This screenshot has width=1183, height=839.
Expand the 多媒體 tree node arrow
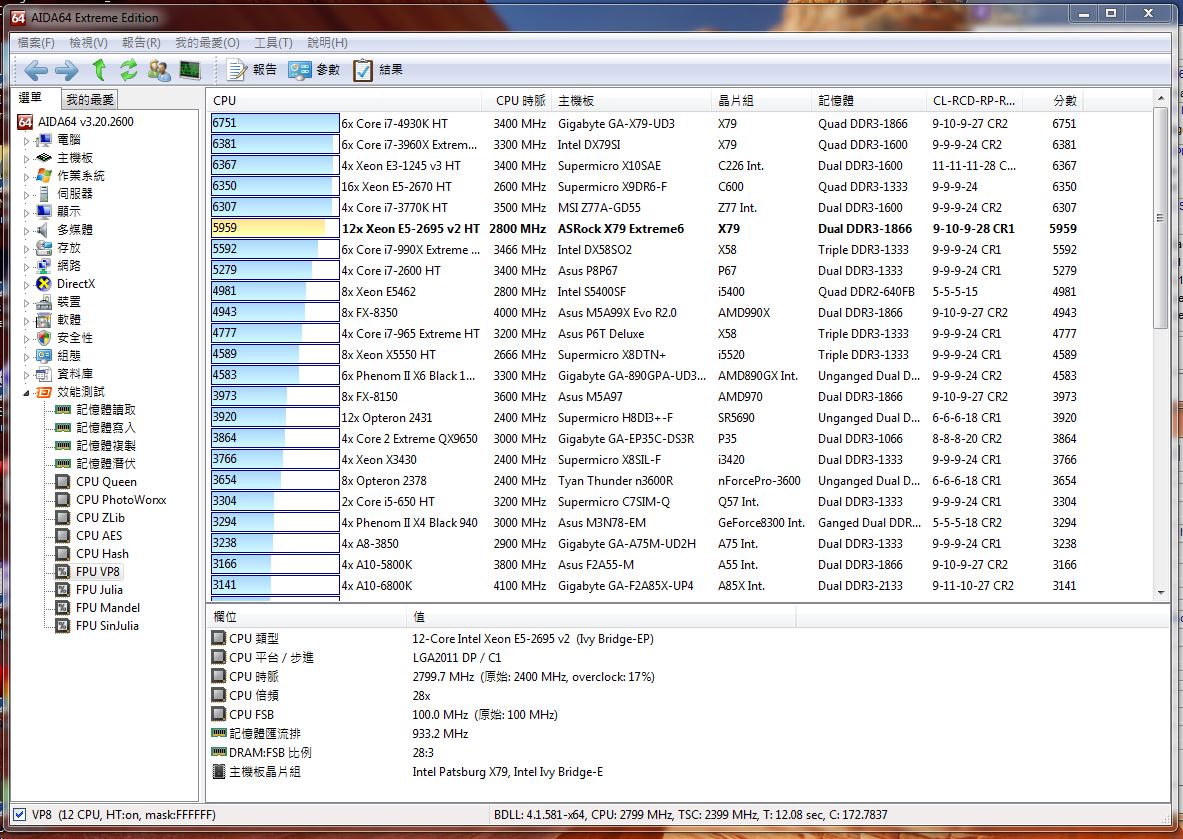tap(26, 231)
